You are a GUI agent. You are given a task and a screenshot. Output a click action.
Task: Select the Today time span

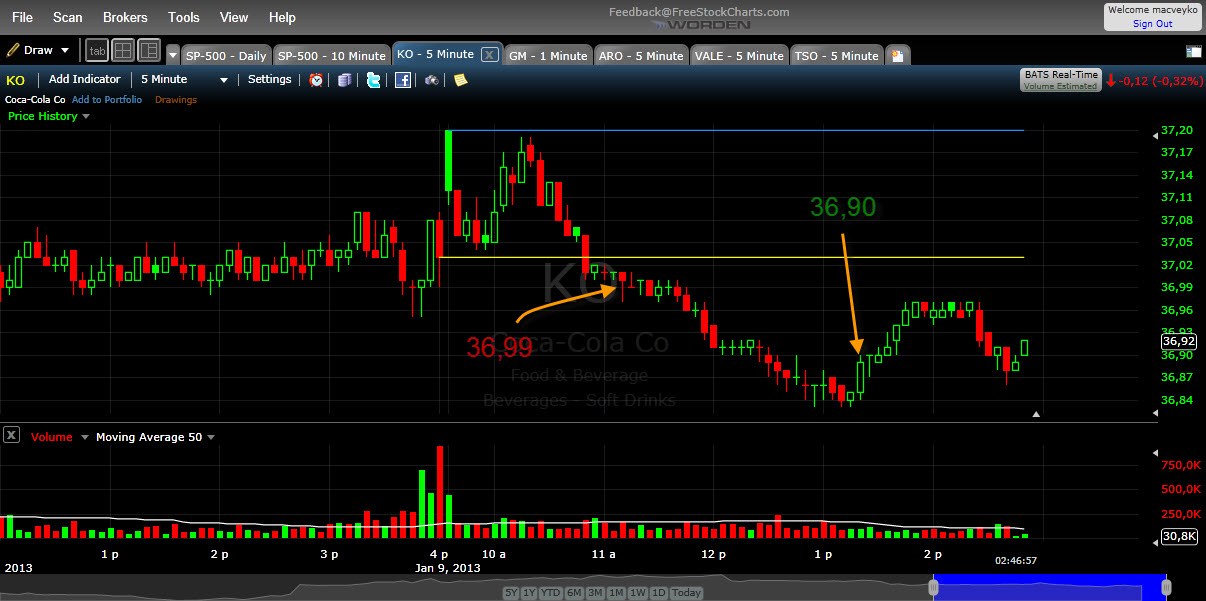(x=687, y=593)
